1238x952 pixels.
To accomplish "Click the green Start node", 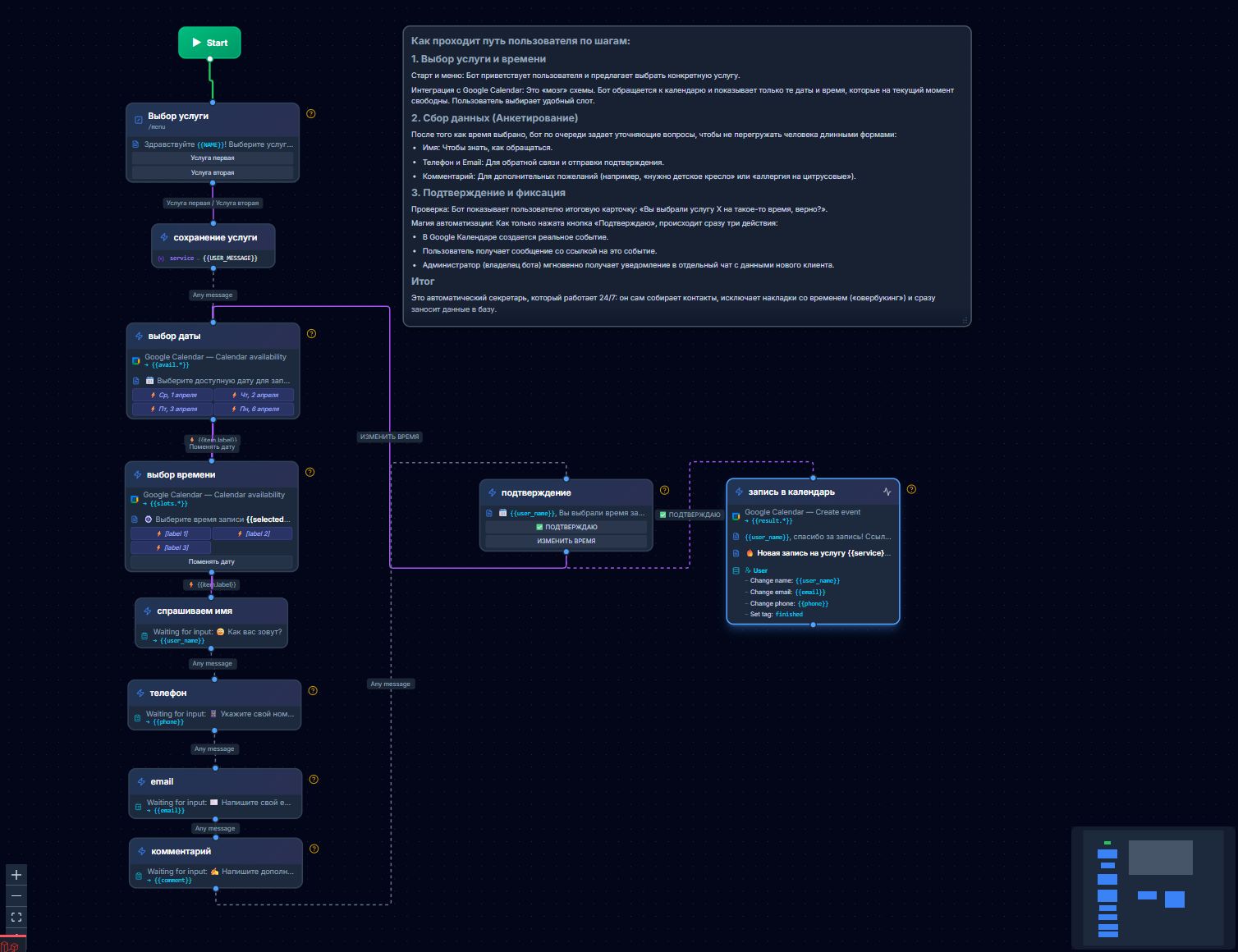I will (x=209, y=43).
